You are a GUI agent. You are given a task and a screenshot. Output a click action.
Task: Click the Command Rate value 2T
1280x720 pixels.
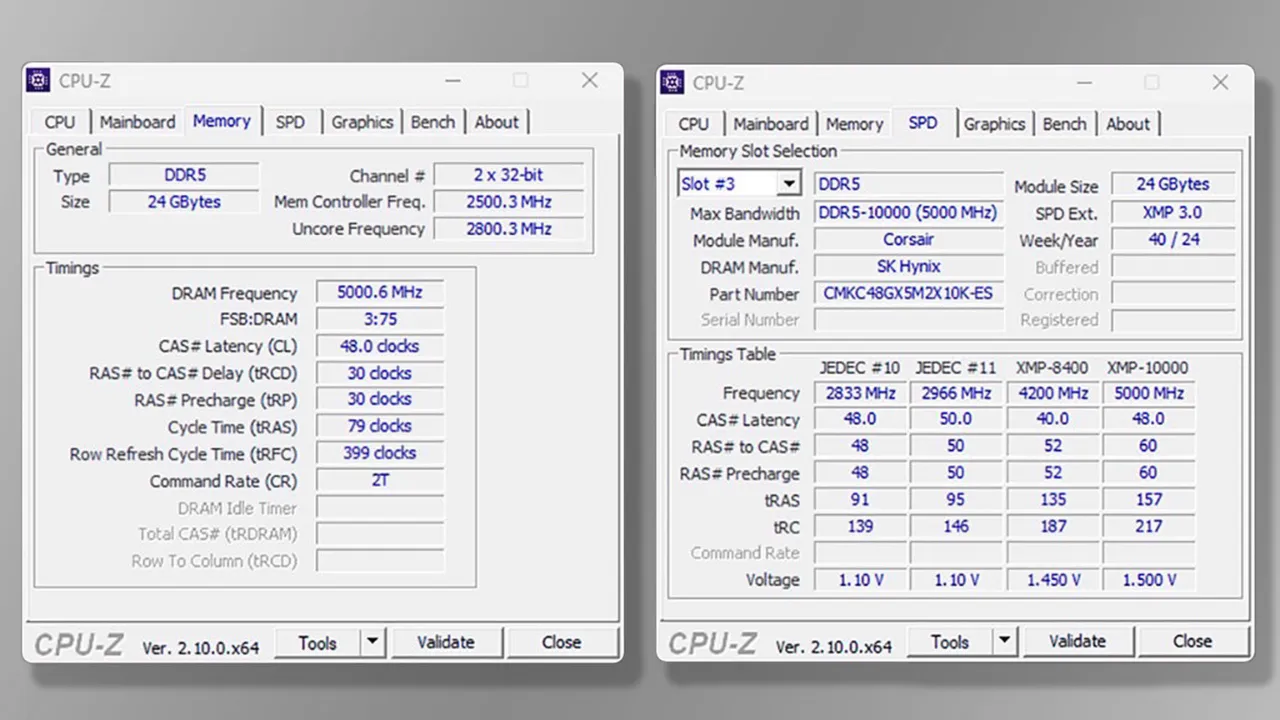point(380,480)
